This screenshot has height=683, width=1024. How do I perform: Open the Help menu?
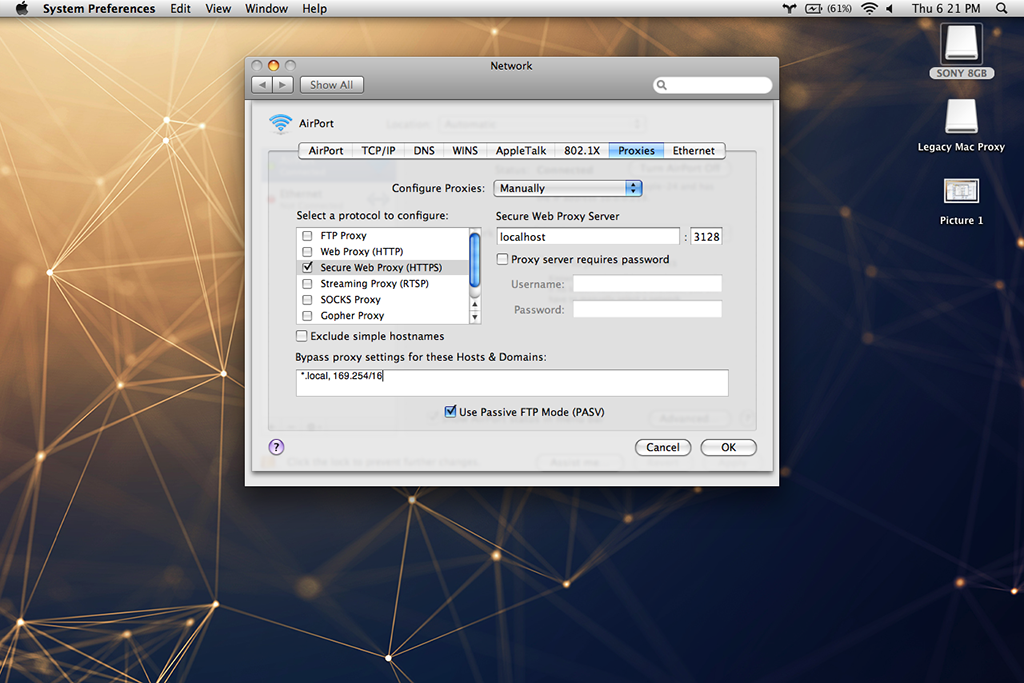click(x=314, y=8)
